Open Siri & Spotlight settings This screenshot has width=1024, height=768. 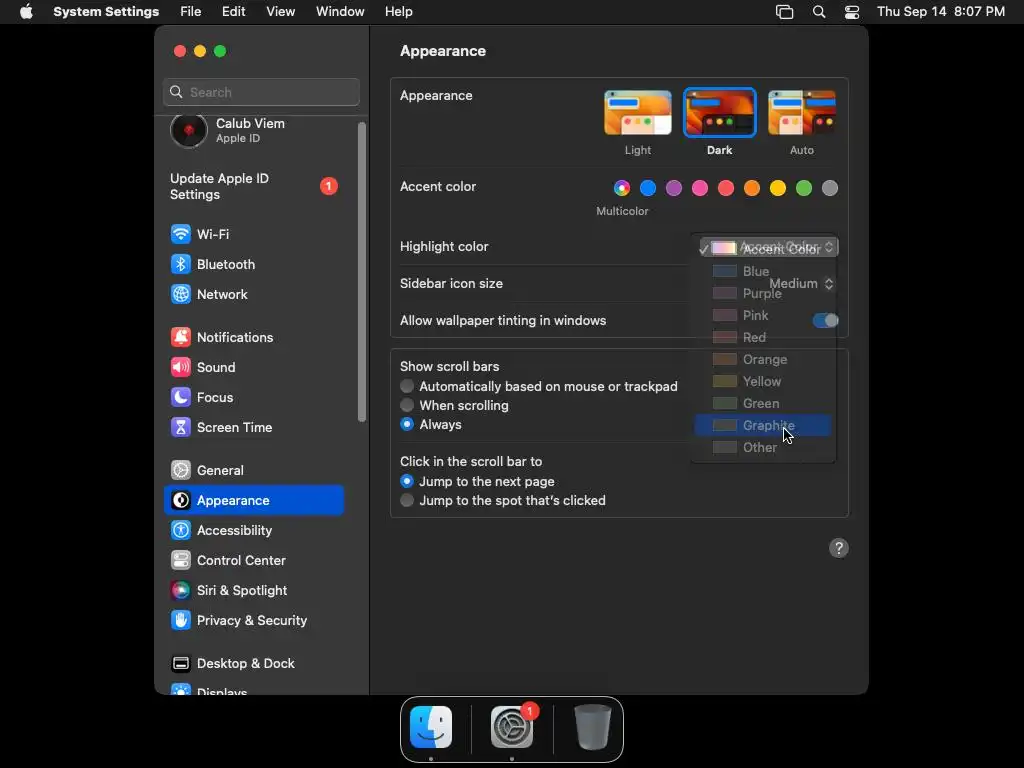(253, 590)
